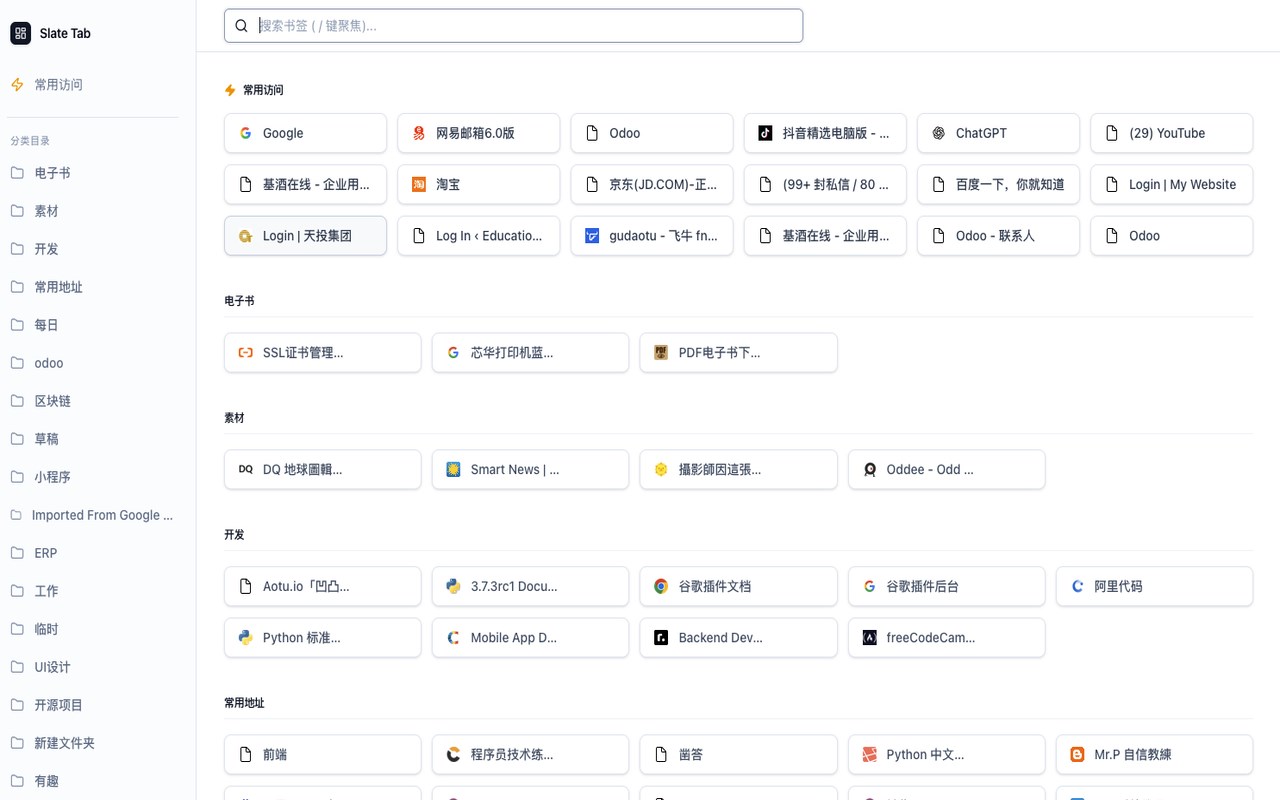
Task: Click the folder icon beside ERP
Action: (17, 553)
